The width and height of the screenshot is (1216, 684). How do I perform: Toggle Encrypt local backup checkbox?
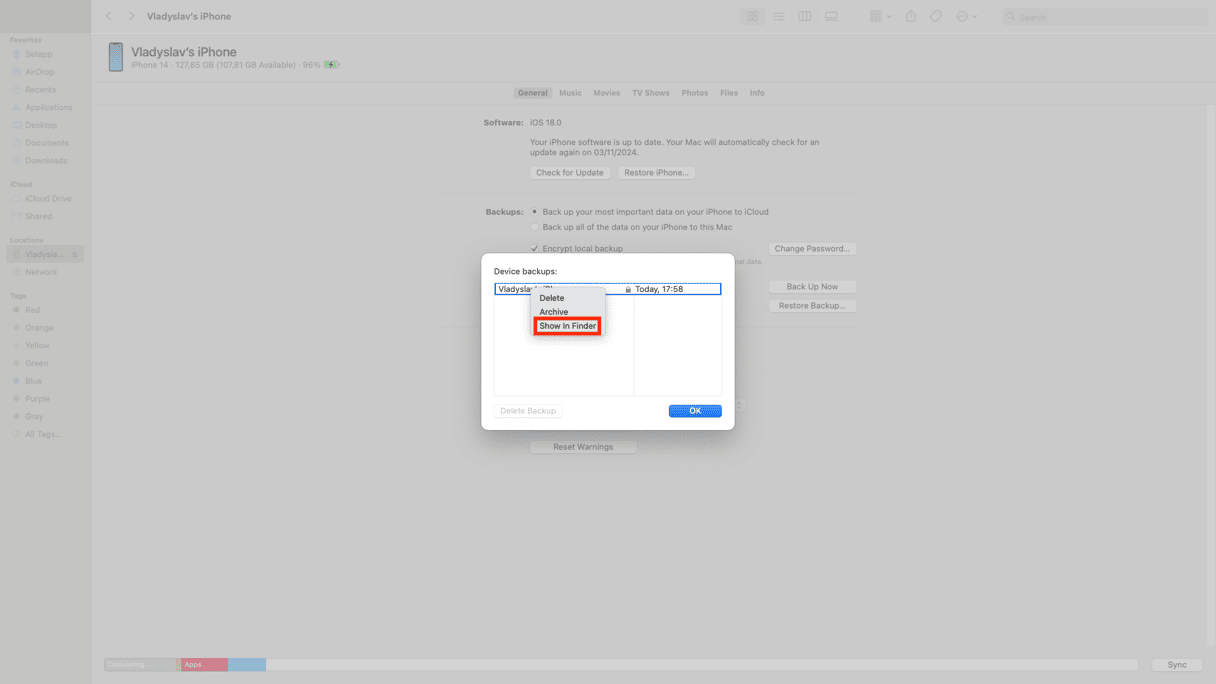[535, 249]
